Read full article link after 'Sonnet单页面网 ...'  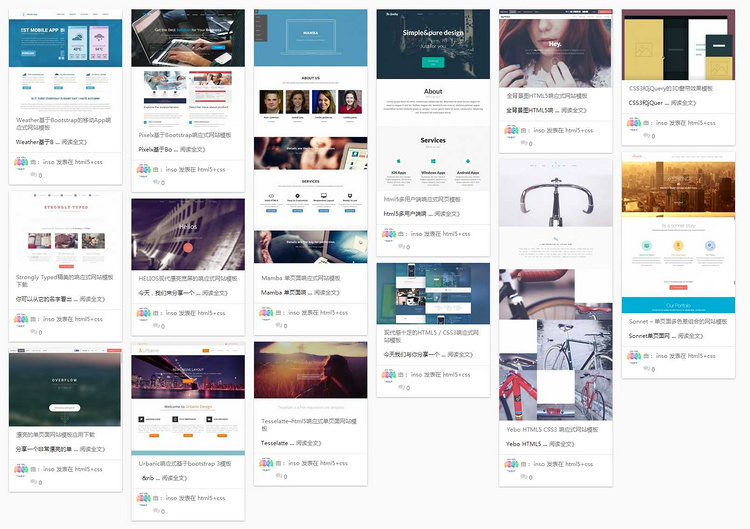[x=690, y=336]
